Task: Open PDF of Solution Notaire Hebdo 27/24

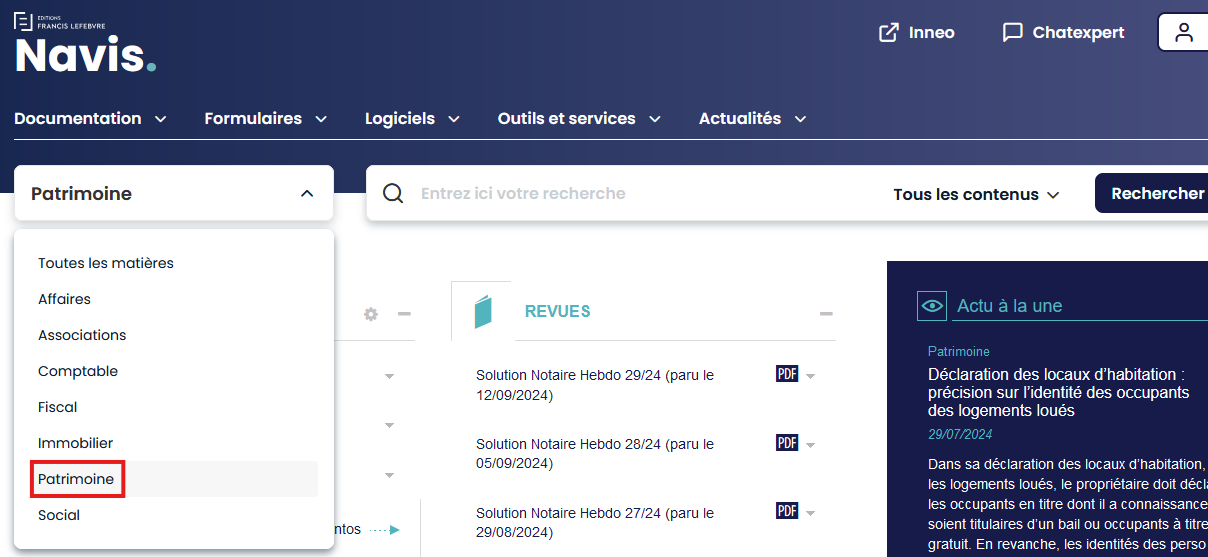Action: point(787,511)
